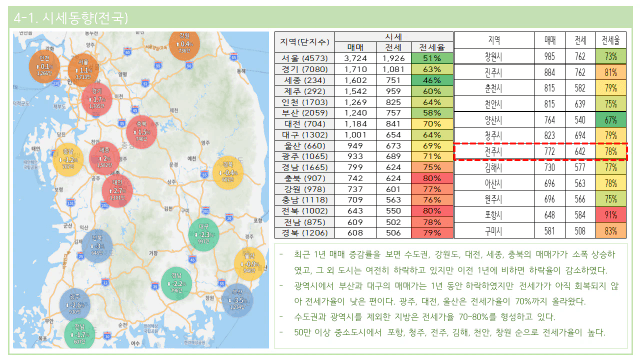Click the summary line starting 수도권과 광역시를 제외한
The height and width of the screenshot is (360, 640).
click(424, 317)
